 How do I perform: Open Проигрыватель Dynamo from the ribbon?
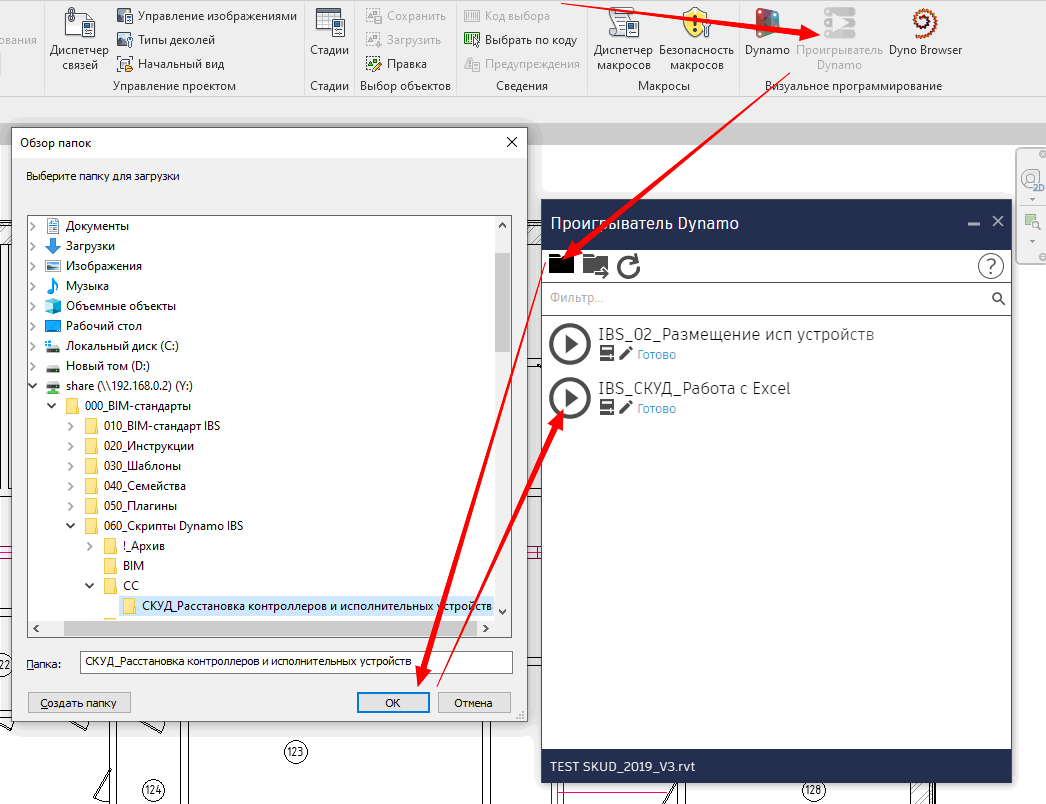tap(839, 39)
